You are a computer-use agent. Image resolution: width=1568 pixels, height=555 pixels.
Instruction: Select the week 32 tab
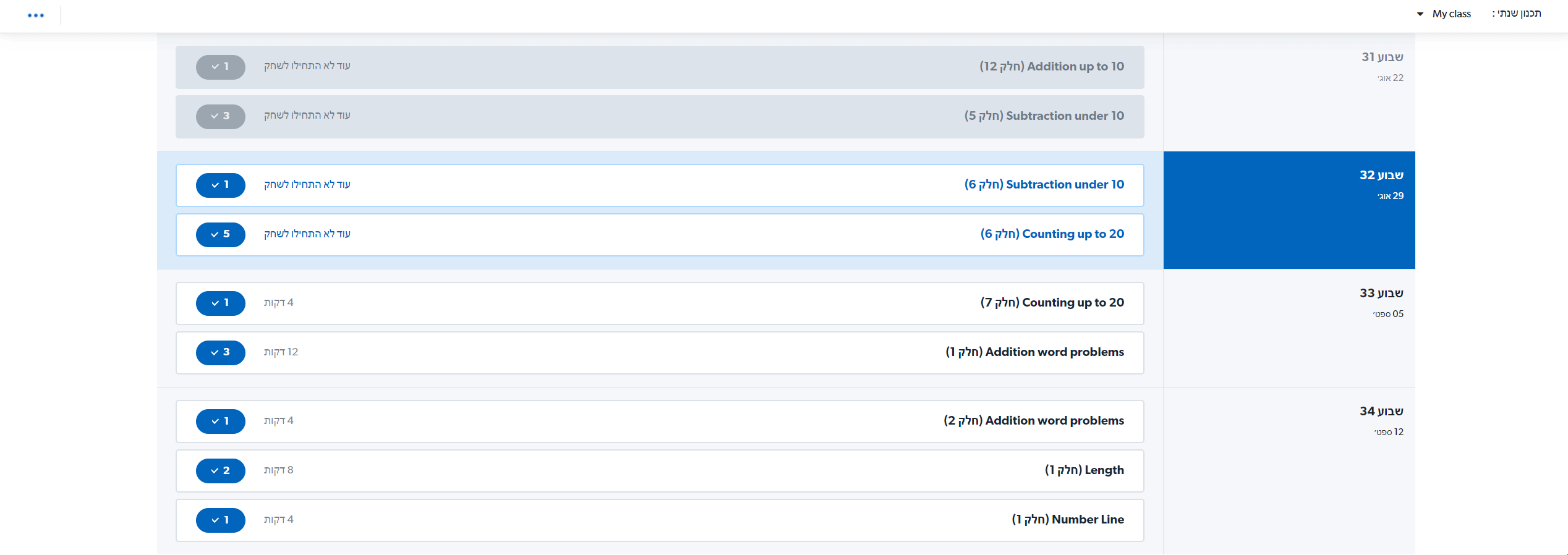pos(1289,210)
